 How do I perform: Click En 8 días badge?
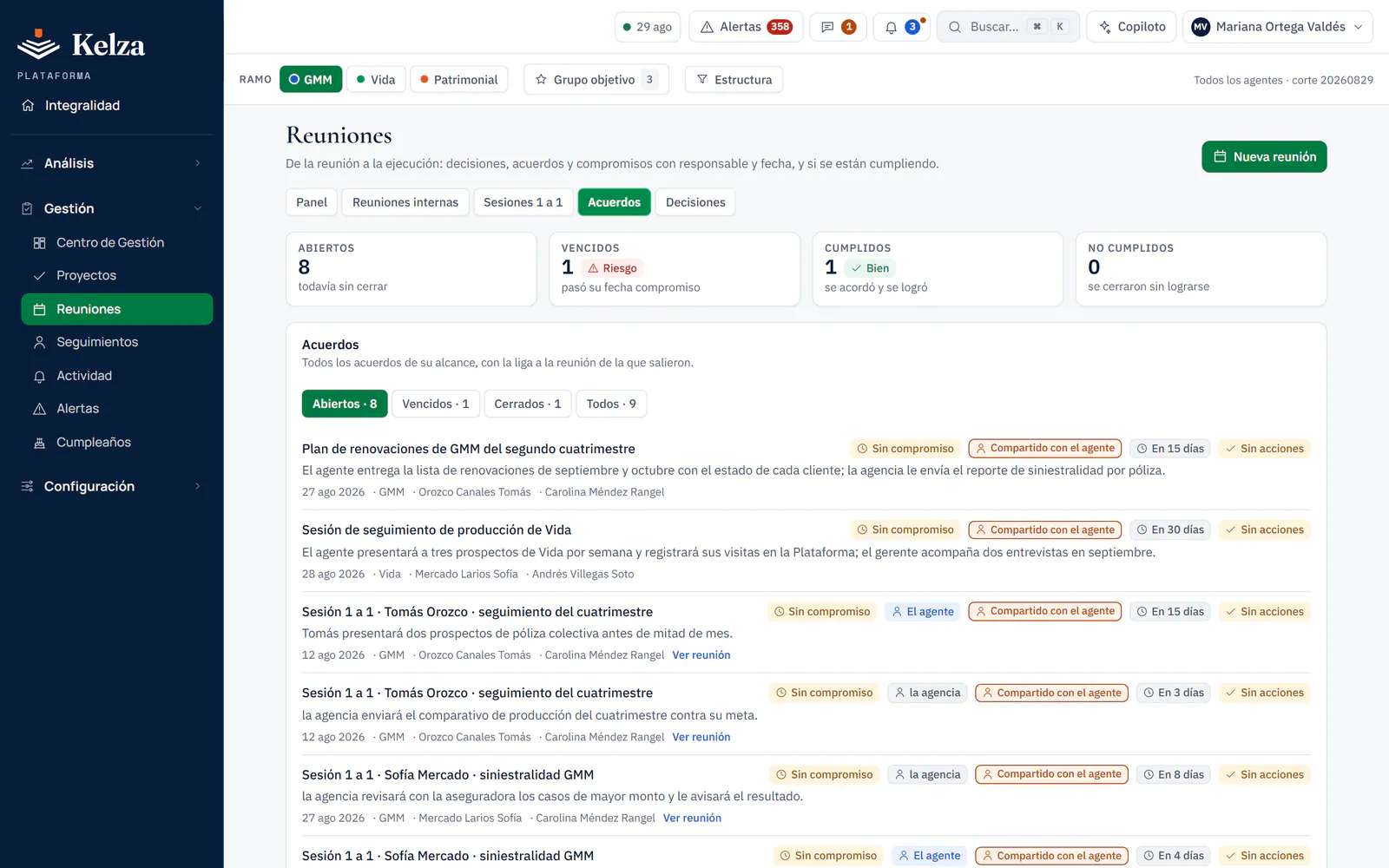1174,774
